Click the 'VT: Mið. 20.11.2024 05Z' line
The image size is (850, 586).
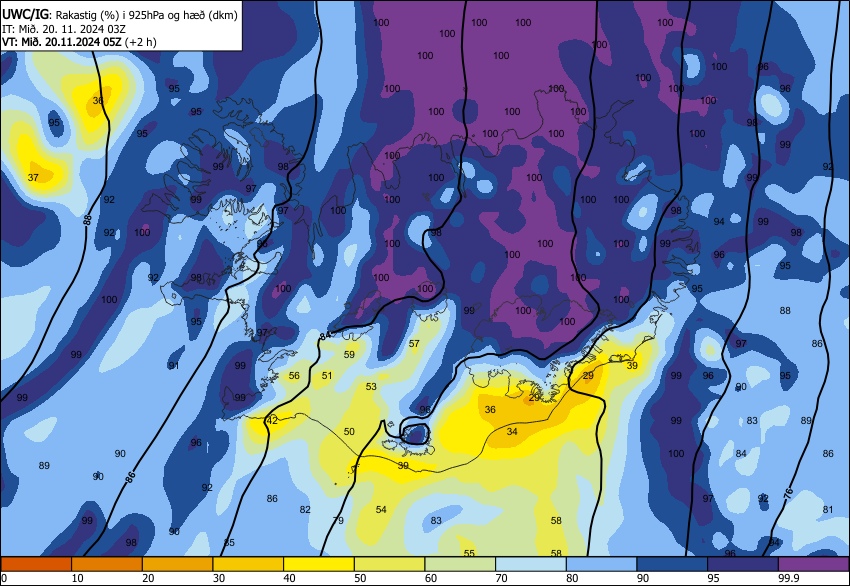pyautogui.click(x=62, y=42)
